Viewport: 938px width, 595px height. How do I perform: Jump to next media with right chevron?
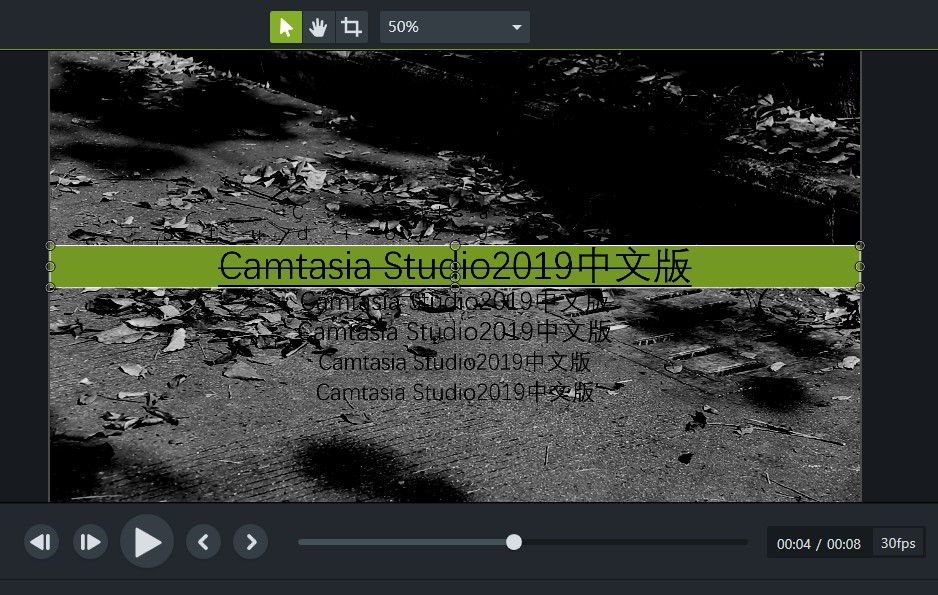coord(251,542)
